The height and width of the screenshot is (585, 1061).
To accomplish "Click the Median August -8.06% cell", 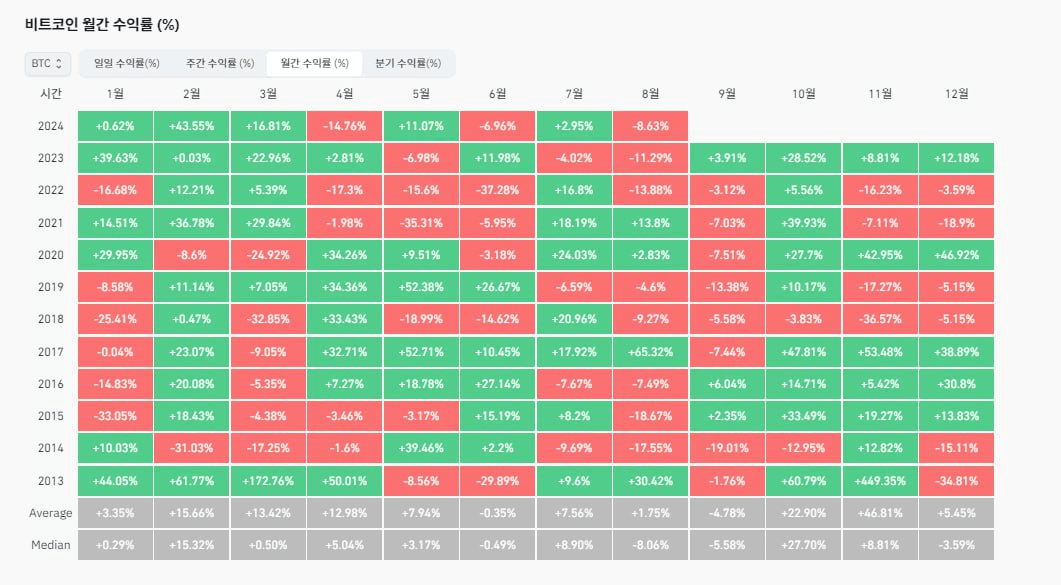I will [x=650, y=545].
